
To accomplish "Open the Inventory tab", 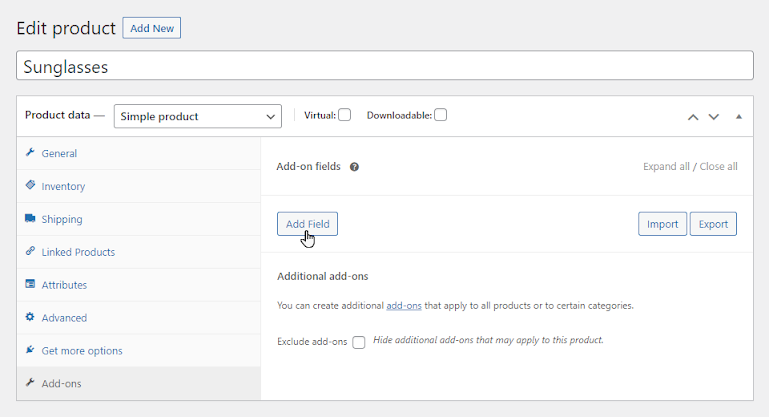I will 139,186.
